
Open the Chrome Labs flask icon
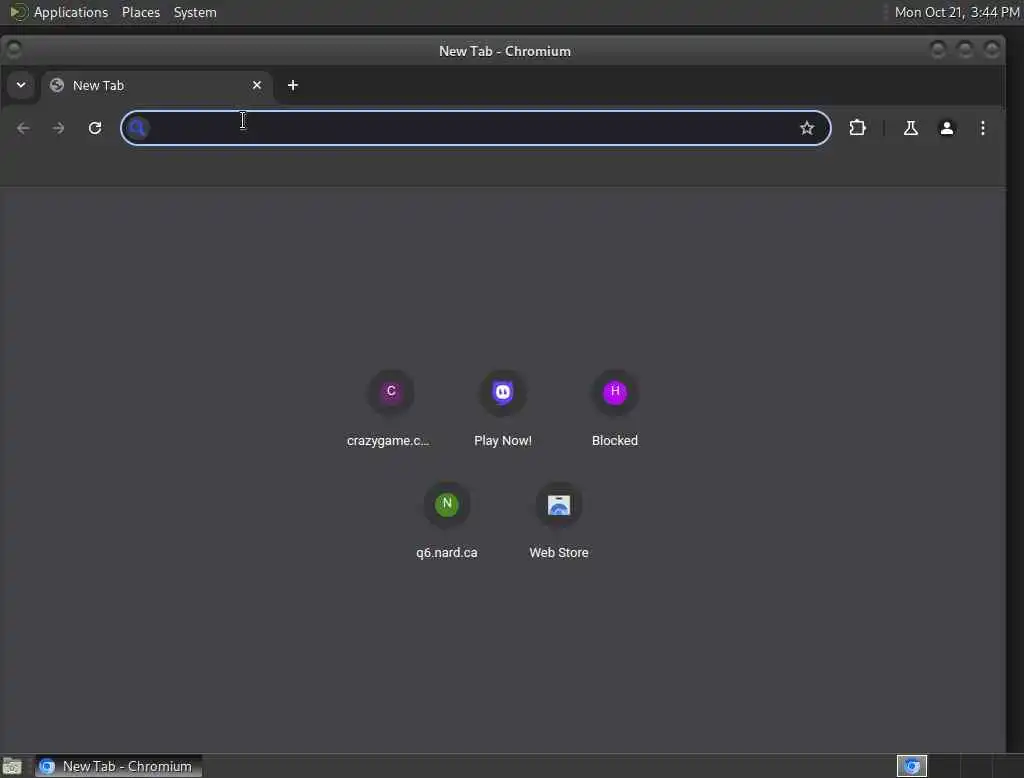(x=910, y=128)
